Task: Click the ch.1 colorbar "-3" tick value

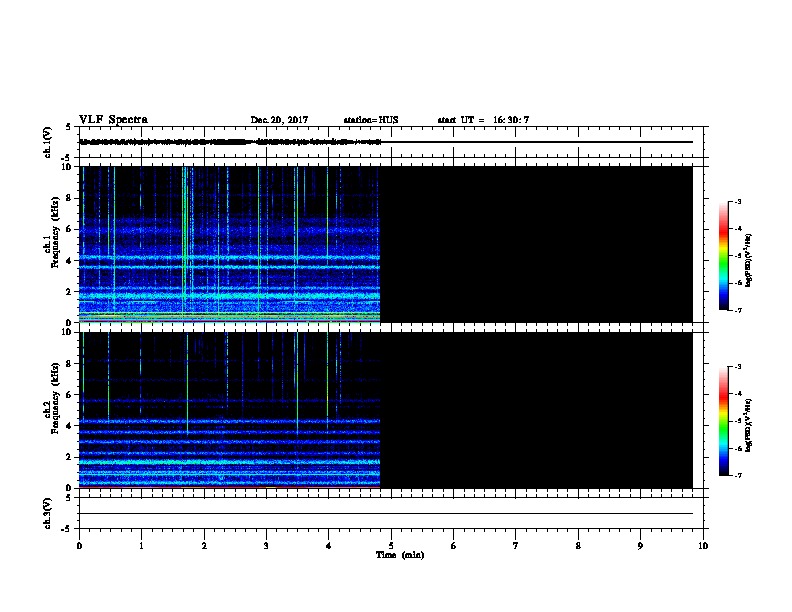Action: pyautogui.click(x=737, y=201)
